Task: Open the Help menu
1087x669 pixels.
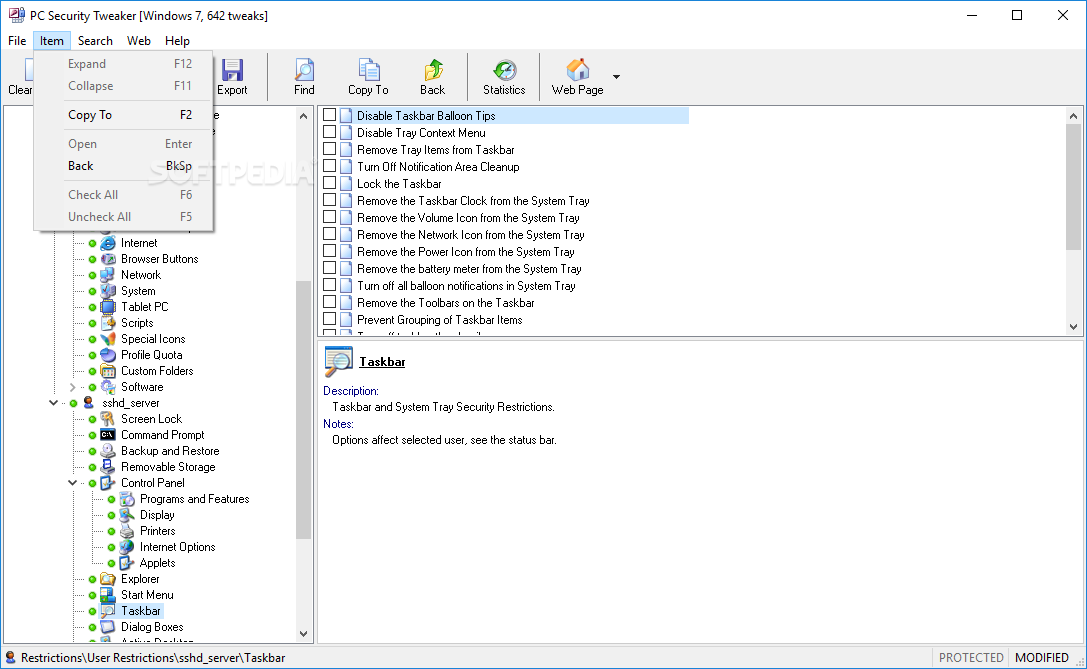Action: tap(177, 41)
